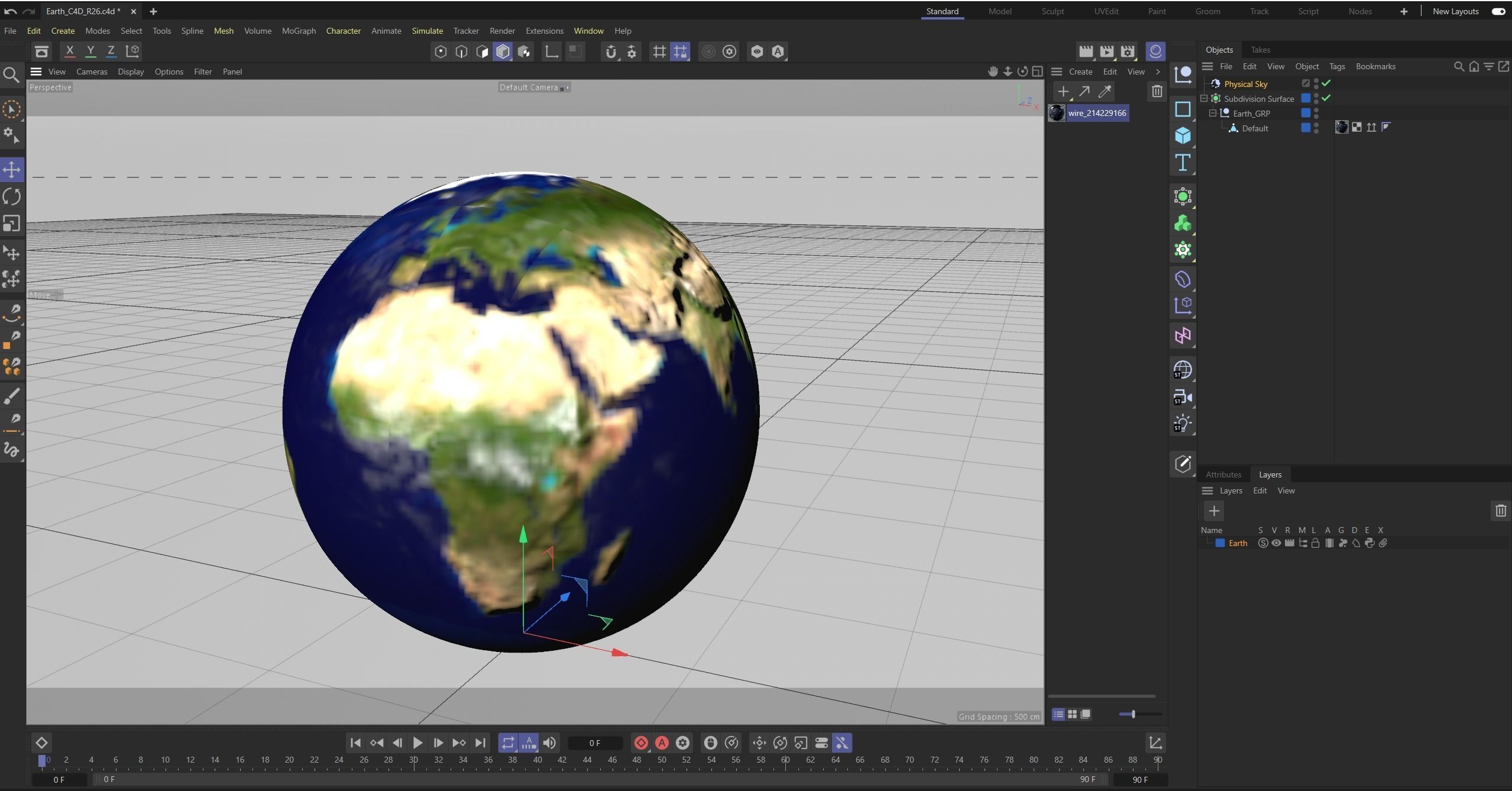This screenshot has height=791, width=1512.
Task: Click the record active objects button
Action: coord(641,742)
